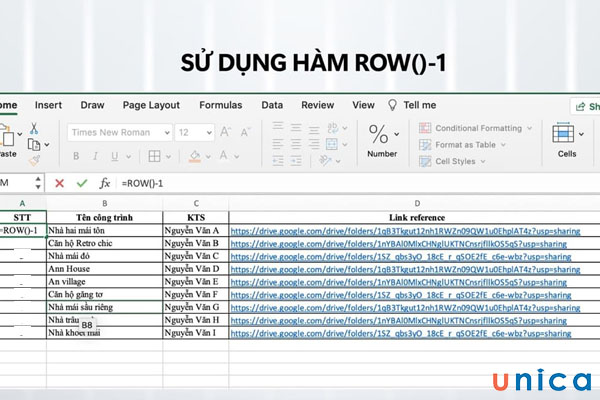Select column A header
Screen dimensions: 600x400
click(22, 204)
